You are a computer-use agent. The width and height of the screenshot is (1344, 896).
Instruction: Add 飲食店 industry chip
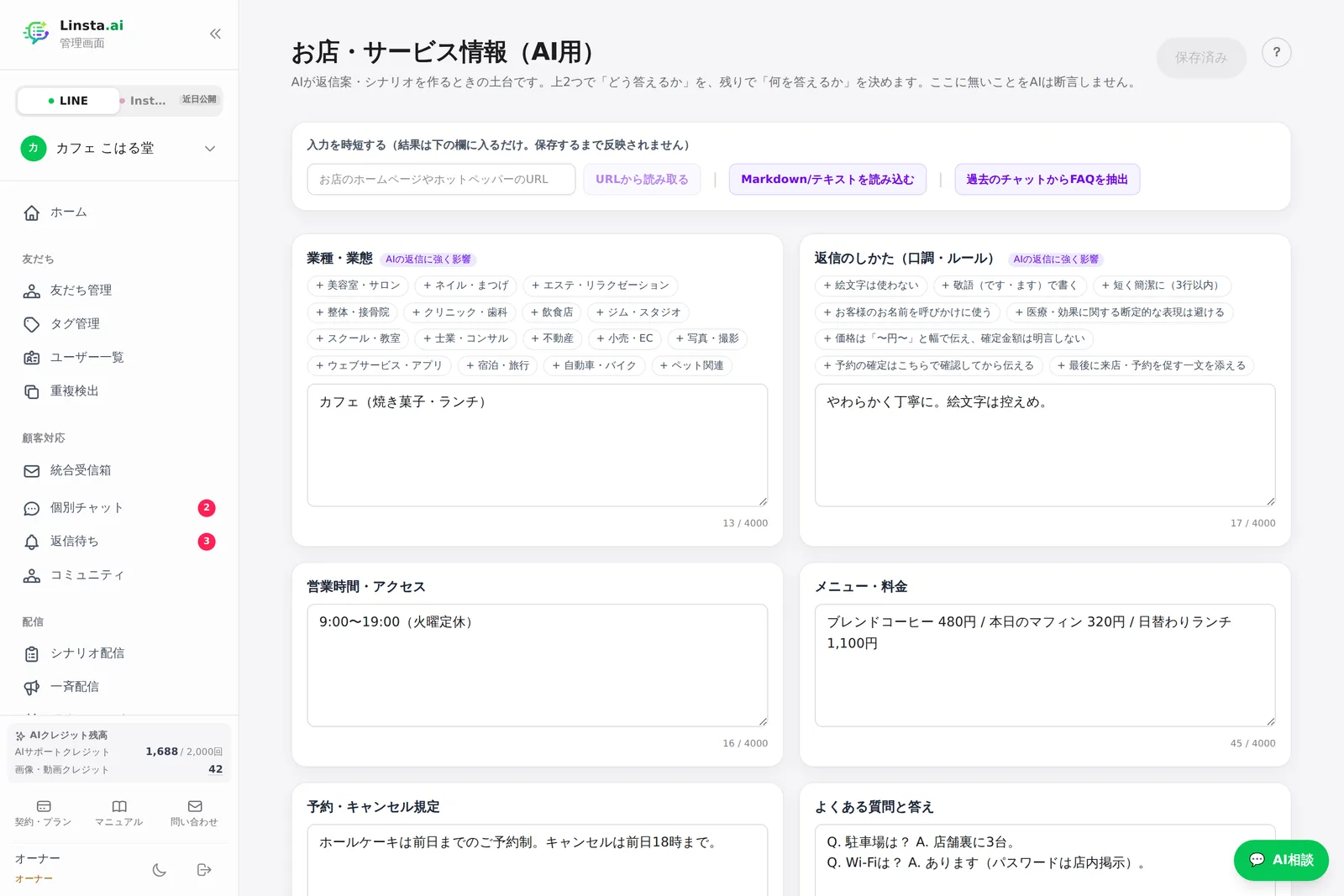click(x=552, y=312)
